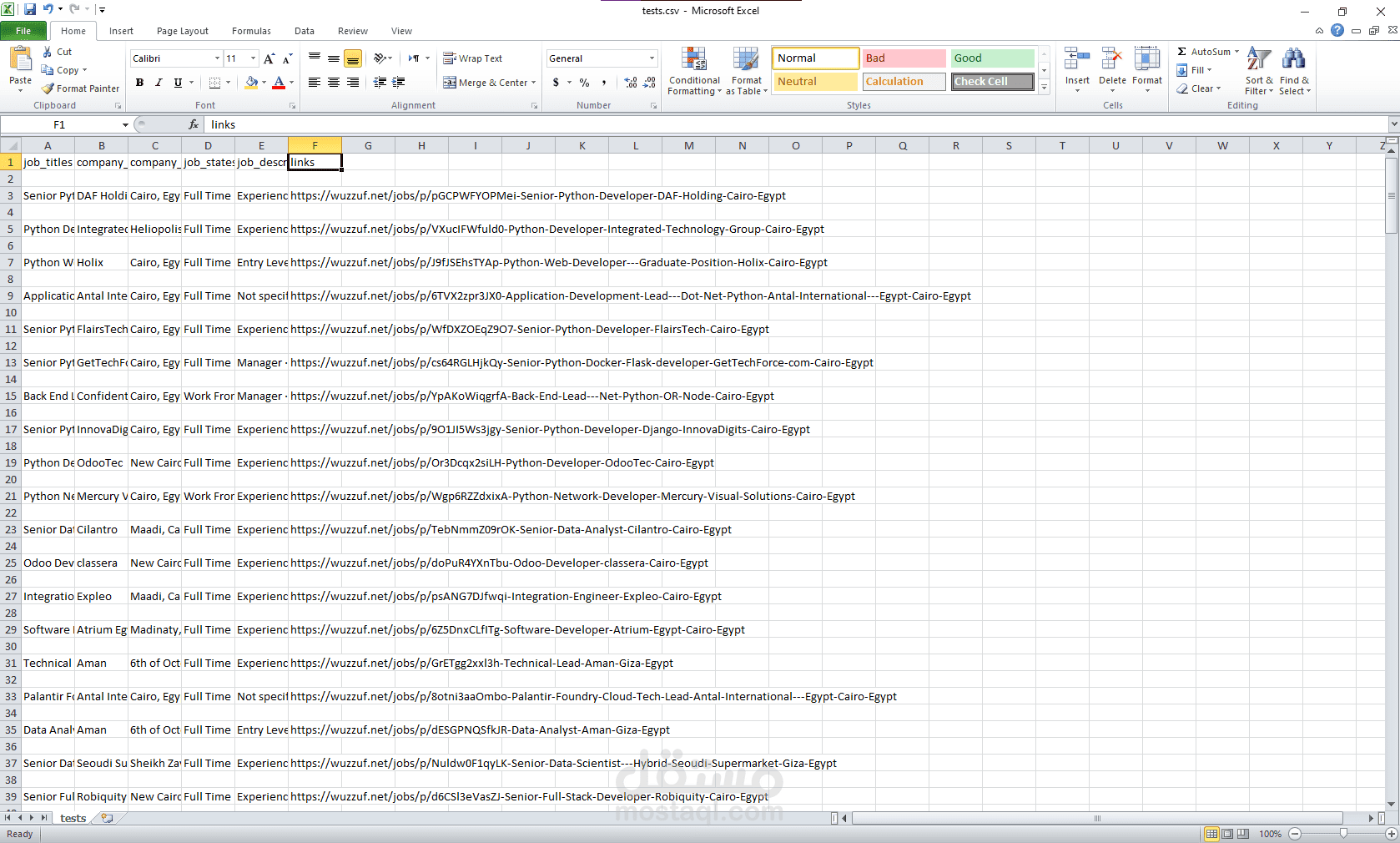Toggle Center horizontal alignment
This screenshot has height=843, width=1400.
334,83
